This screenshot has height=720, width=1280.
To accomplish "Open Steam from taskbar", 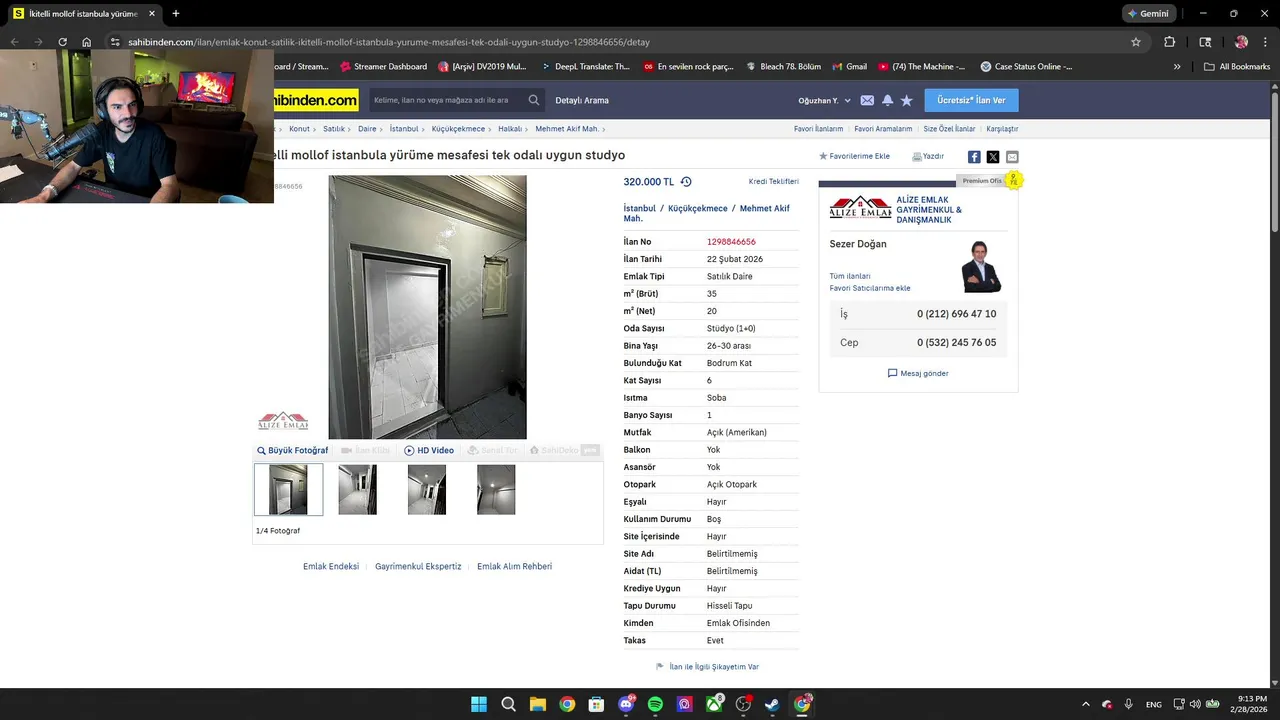I will pos(772,704).
